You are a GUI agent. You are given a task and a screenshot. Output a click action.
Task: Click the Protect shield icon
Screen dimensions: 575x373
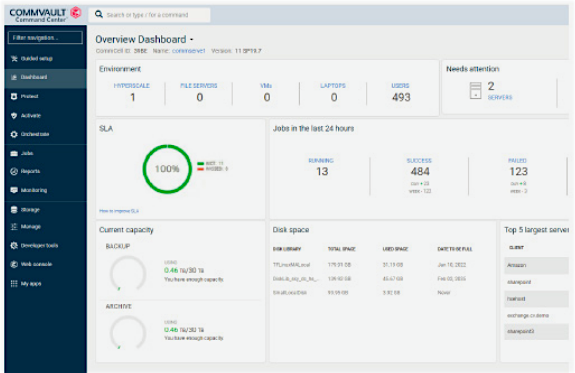[14, 96]
